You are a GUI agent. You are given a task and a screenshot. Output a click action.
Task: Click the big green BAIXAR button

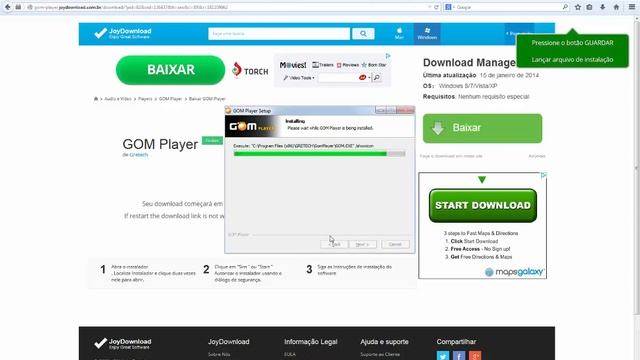[x=170, y=70]
